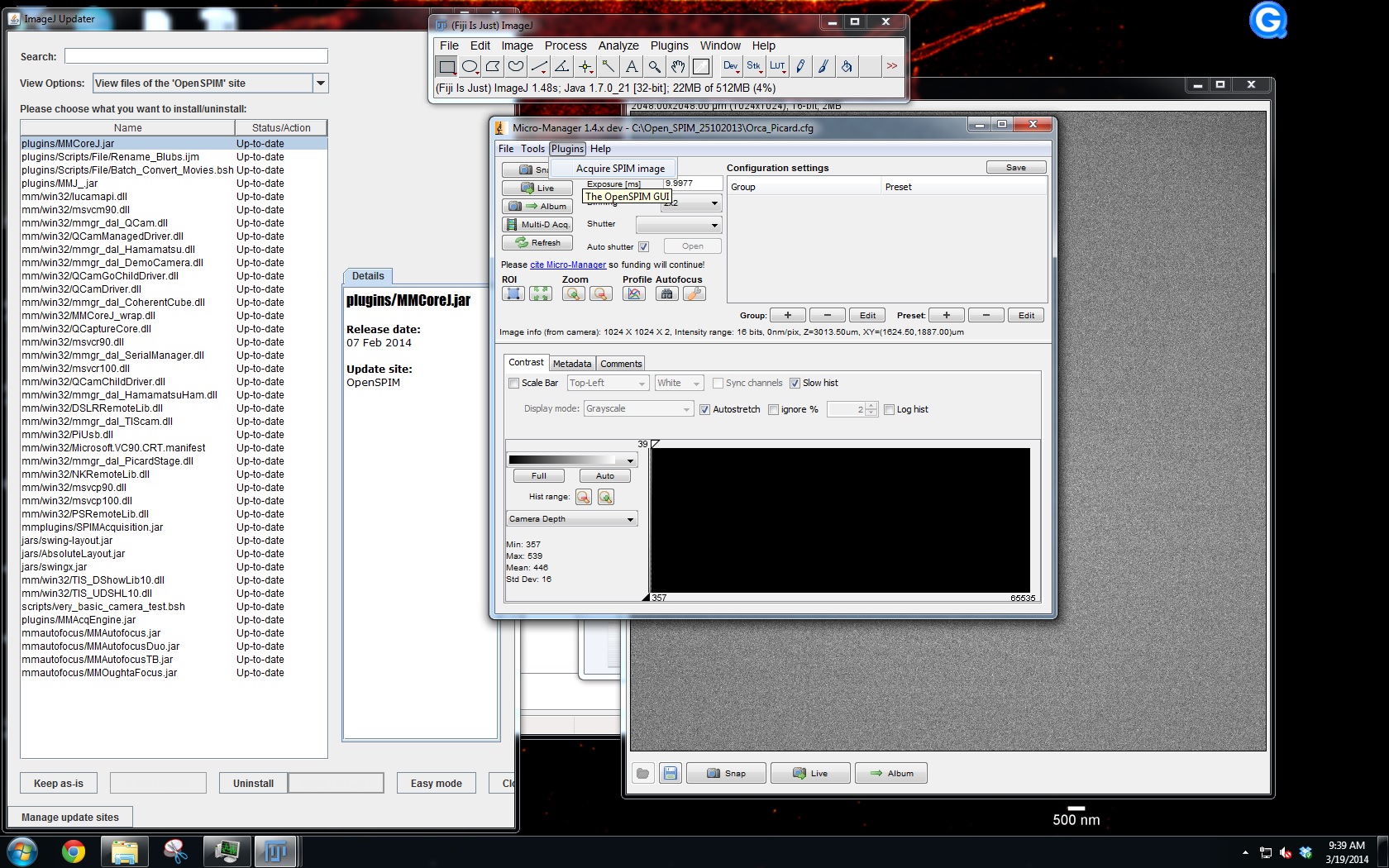Click the Zoom out magnifier icon
1389x868 pixels.
(601, 293)
